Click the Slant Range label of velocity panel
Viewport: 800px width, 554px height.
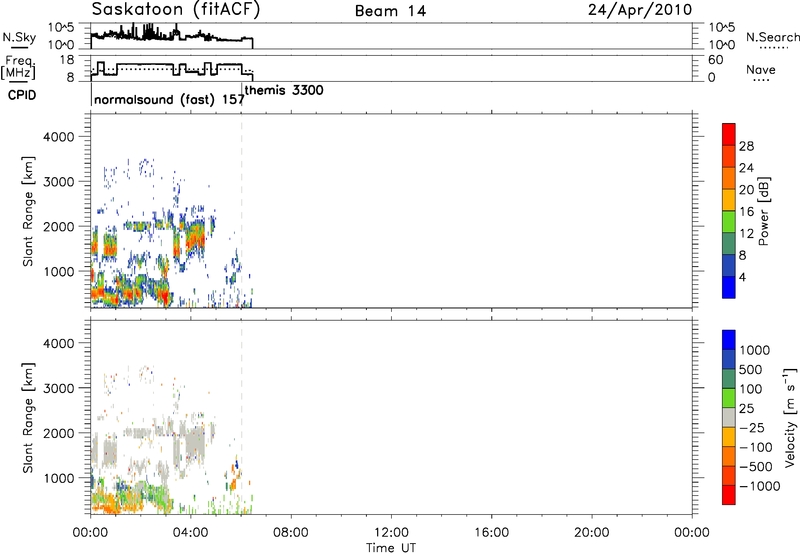point(28,417)
